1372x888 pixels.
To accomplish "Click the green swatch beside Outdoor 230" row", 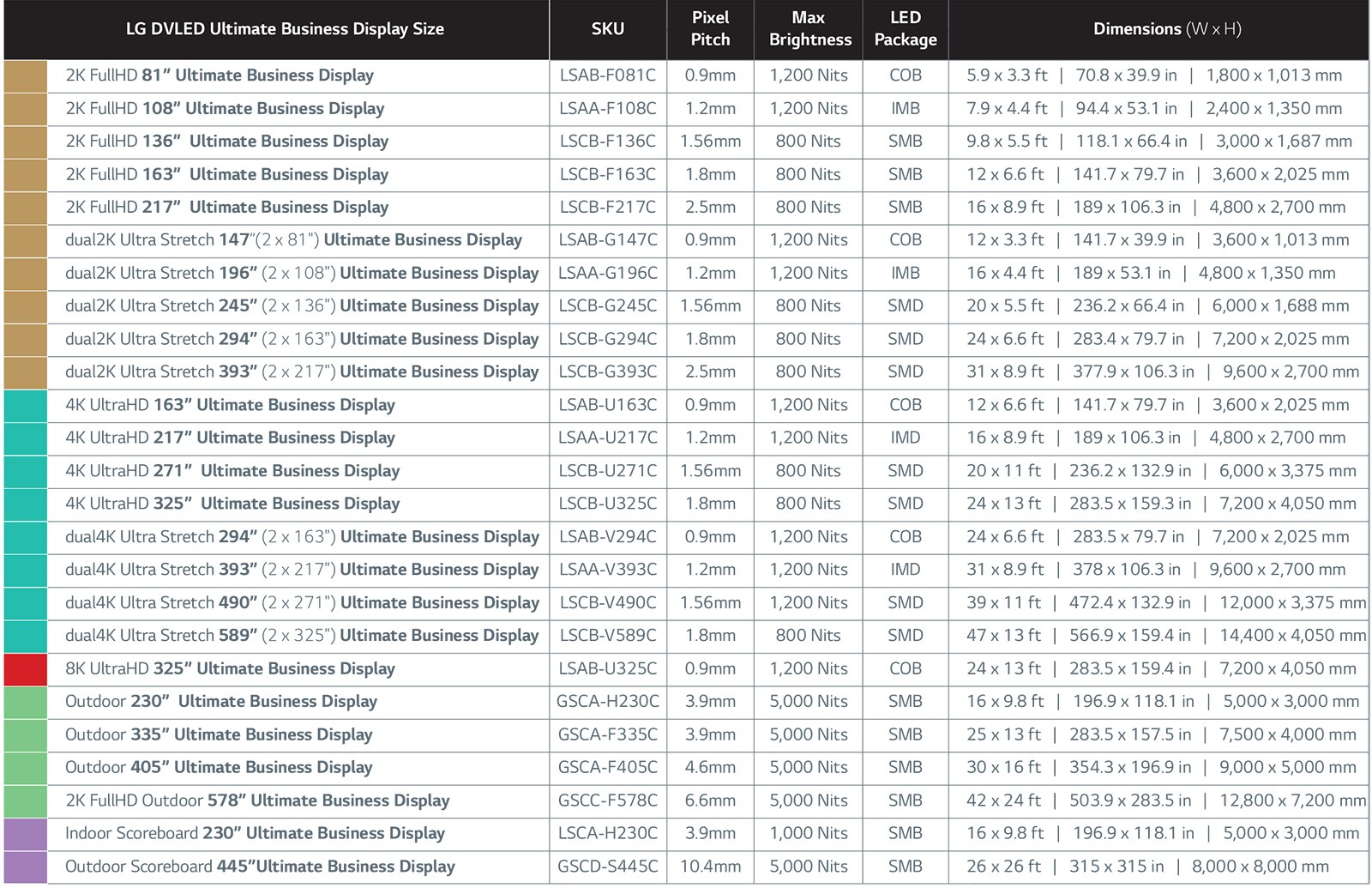I will tap(26, 702).
